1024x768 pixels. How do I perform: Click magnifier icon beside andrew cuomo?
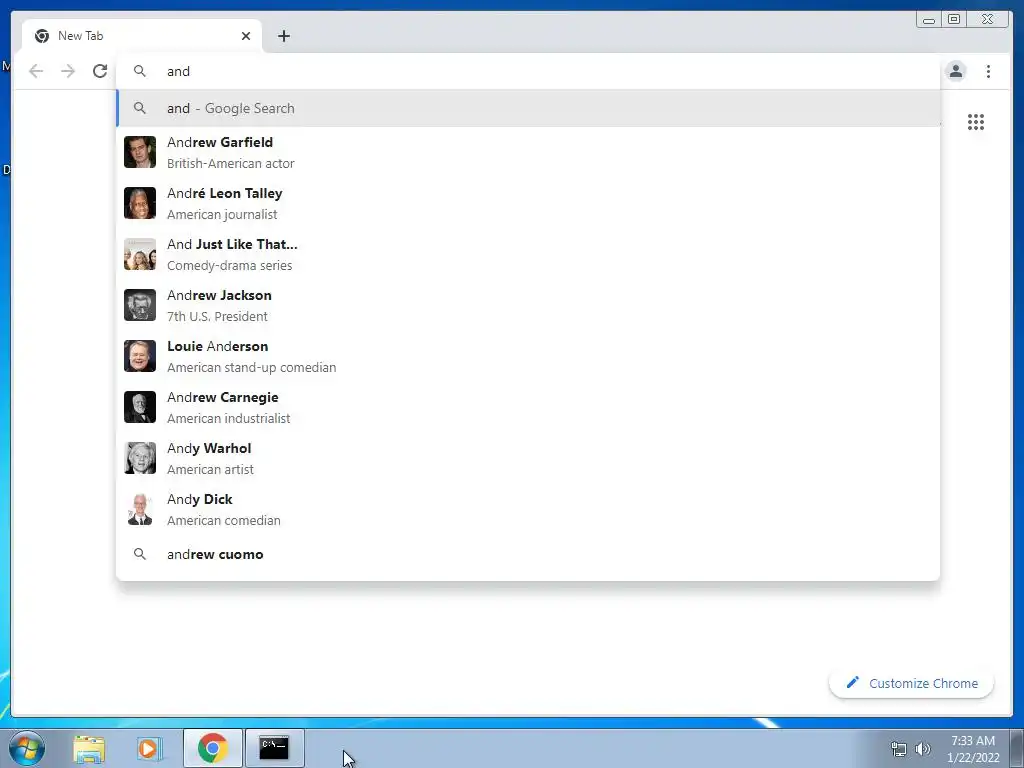coord(140,554)
